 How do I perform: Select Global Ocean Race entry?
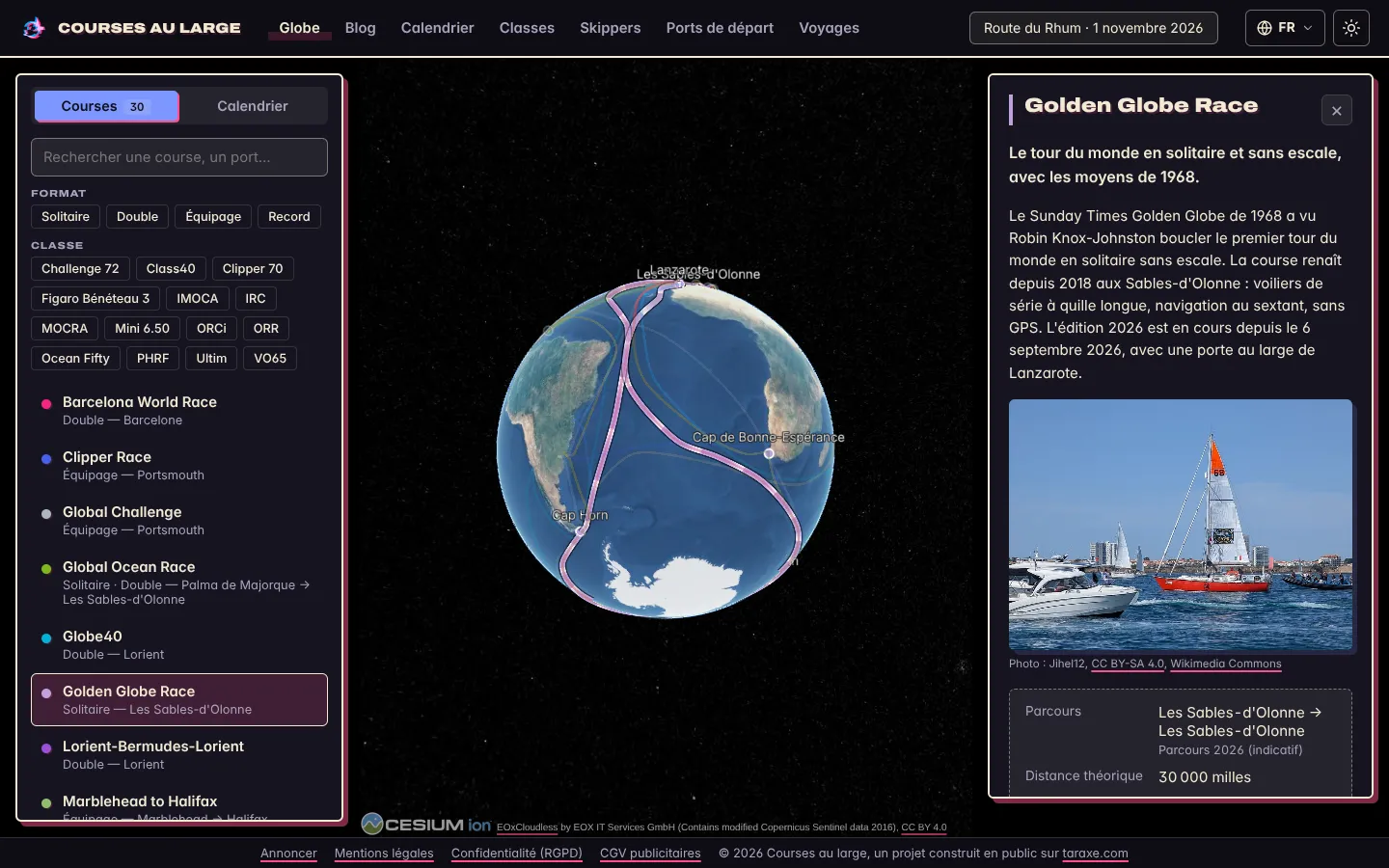[x=179, y=583]
